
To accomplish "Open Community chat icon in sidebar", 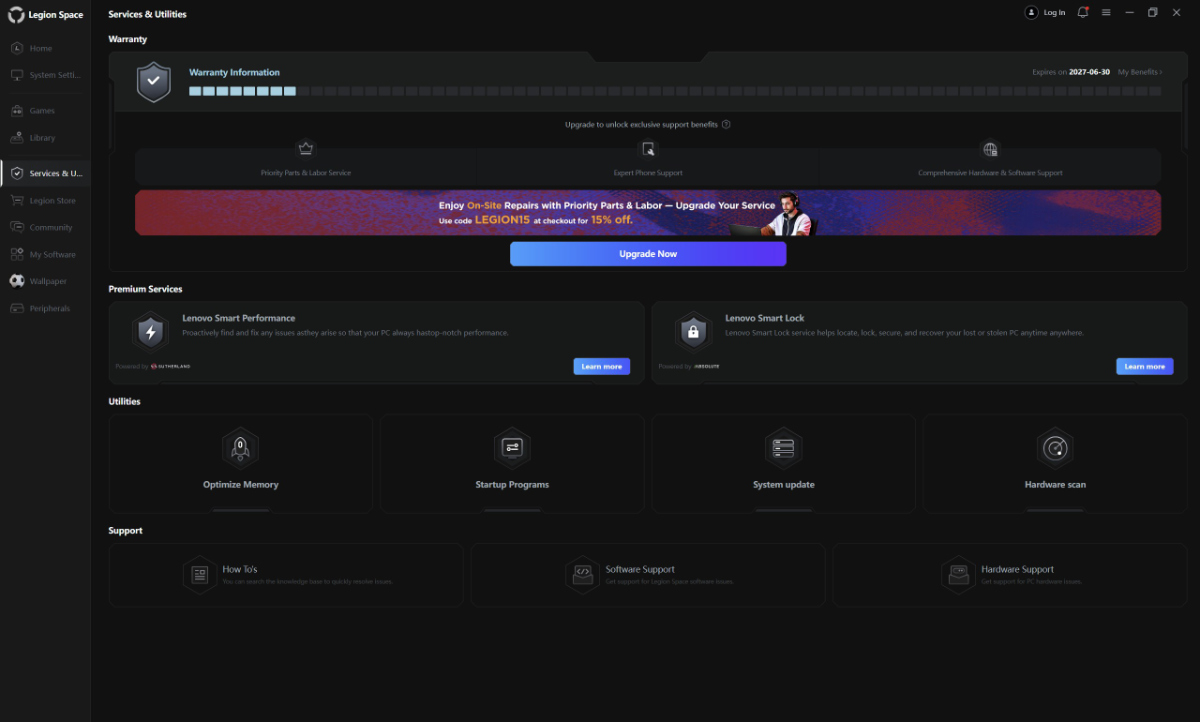I will pyautogui.click(x=17, y=227).
